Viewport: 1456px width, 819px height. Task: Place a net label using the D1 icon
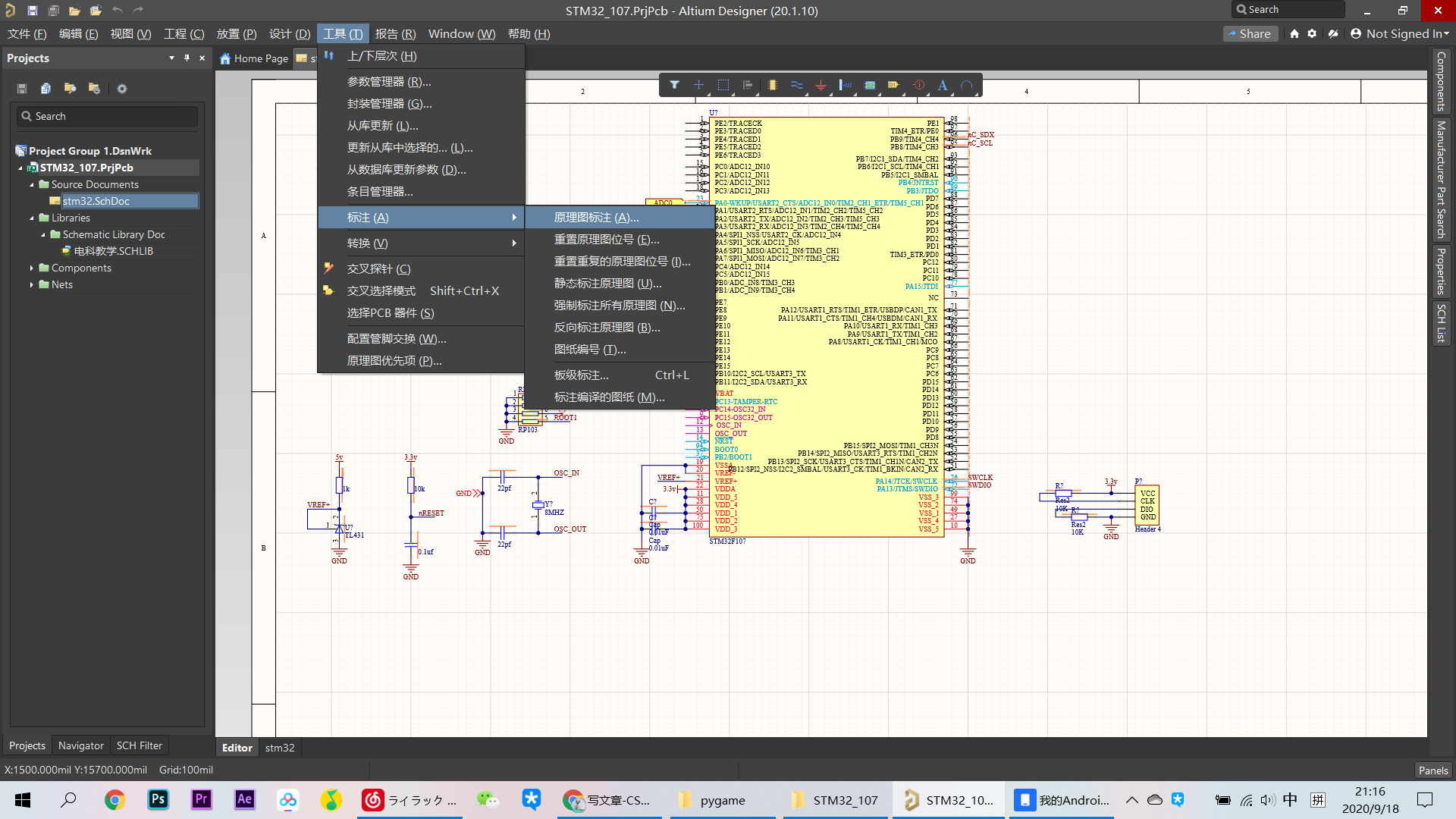click(x=895, y=85)
